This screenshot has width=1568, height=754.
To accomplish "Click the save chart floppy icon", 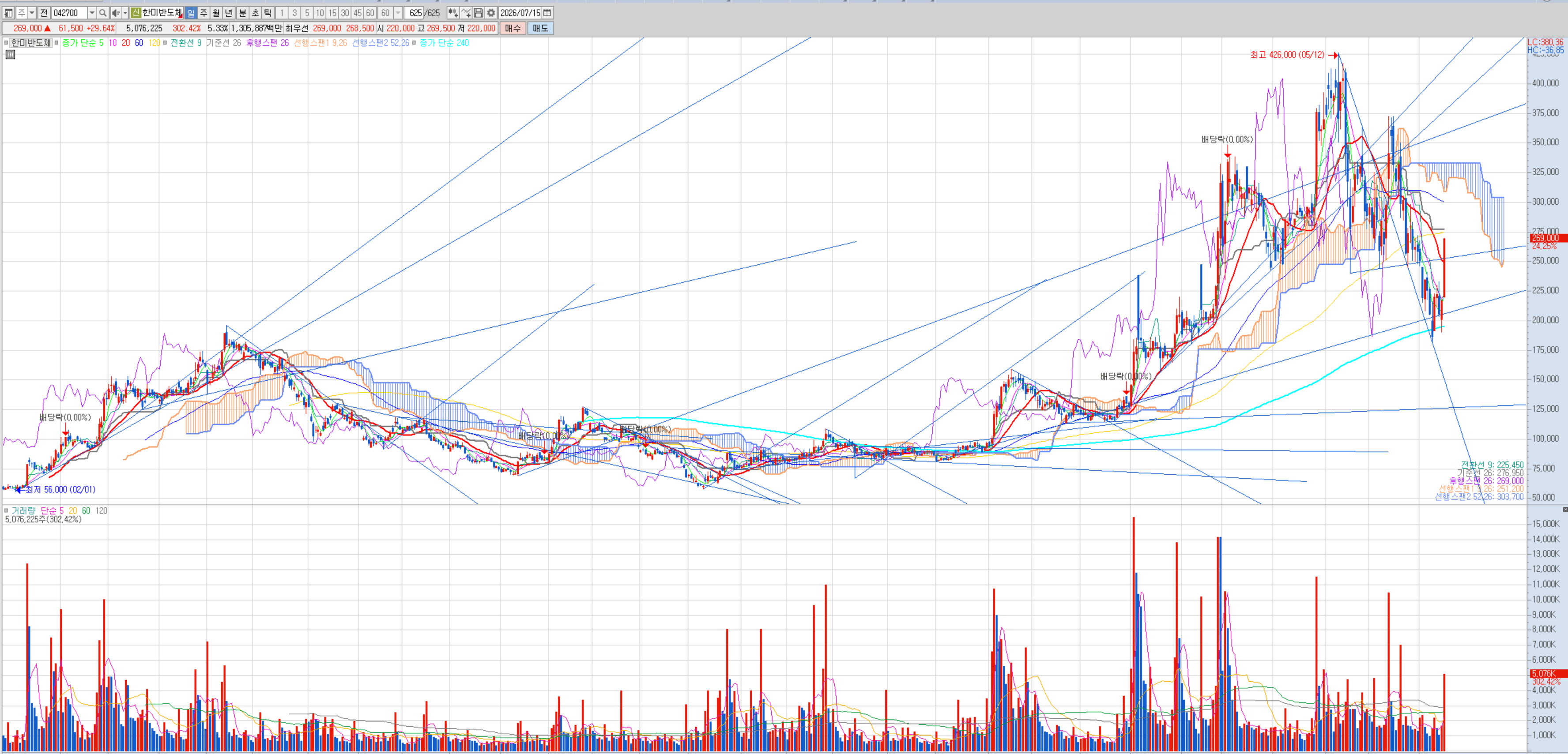I will [x=479, y=13].
